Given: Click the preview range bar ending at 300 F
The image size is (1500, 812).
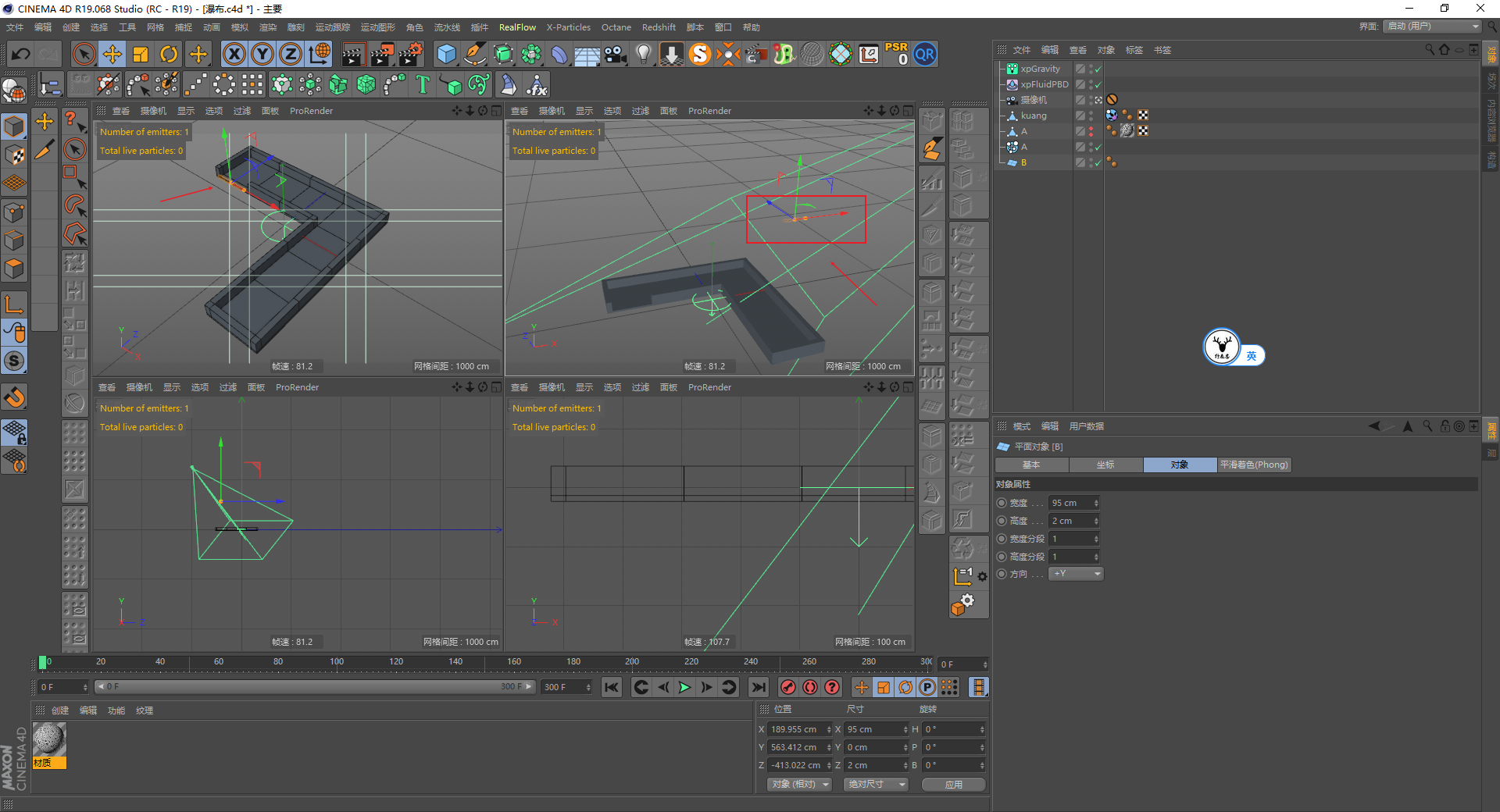Looking at the screenshot, I should [x=314, y=687].
